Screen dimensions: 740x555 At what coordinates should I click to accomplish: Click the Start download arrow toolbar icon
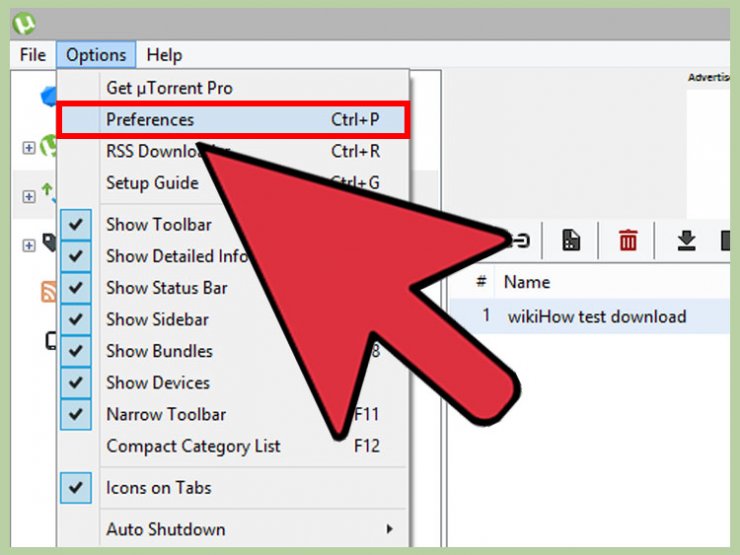(686, 240)
